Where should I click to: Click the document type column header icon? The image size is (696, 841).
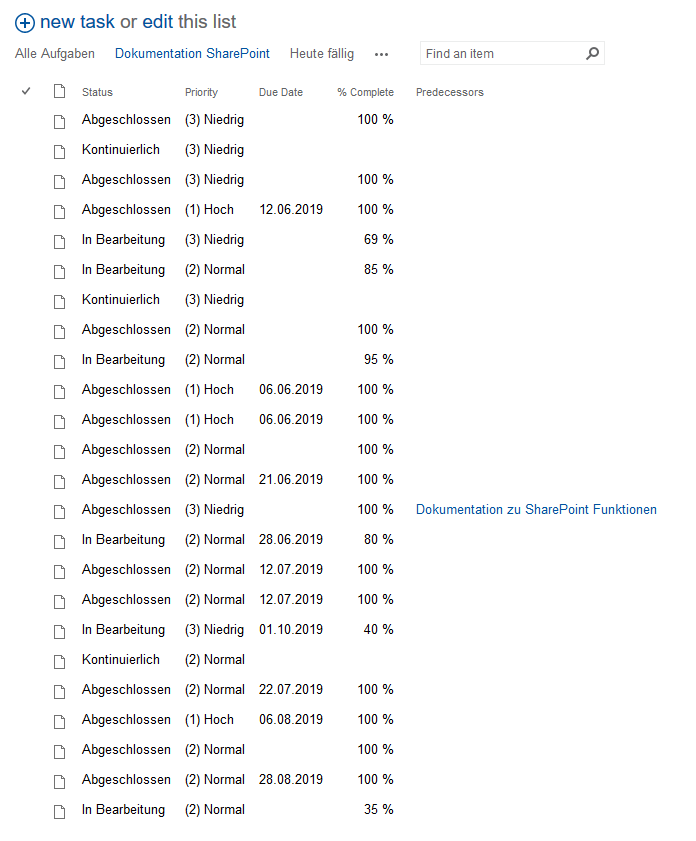coord(59,92)
